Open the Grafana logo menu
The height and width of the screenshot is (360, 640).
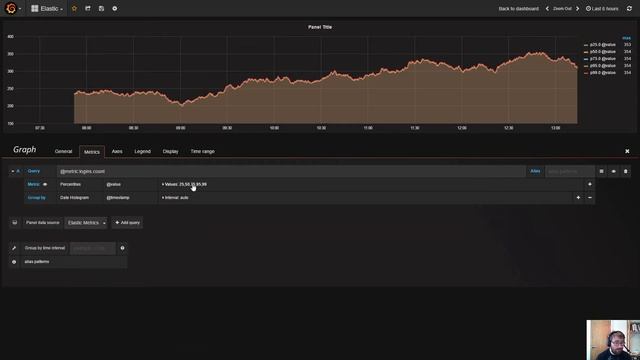(x=12, y=8)
